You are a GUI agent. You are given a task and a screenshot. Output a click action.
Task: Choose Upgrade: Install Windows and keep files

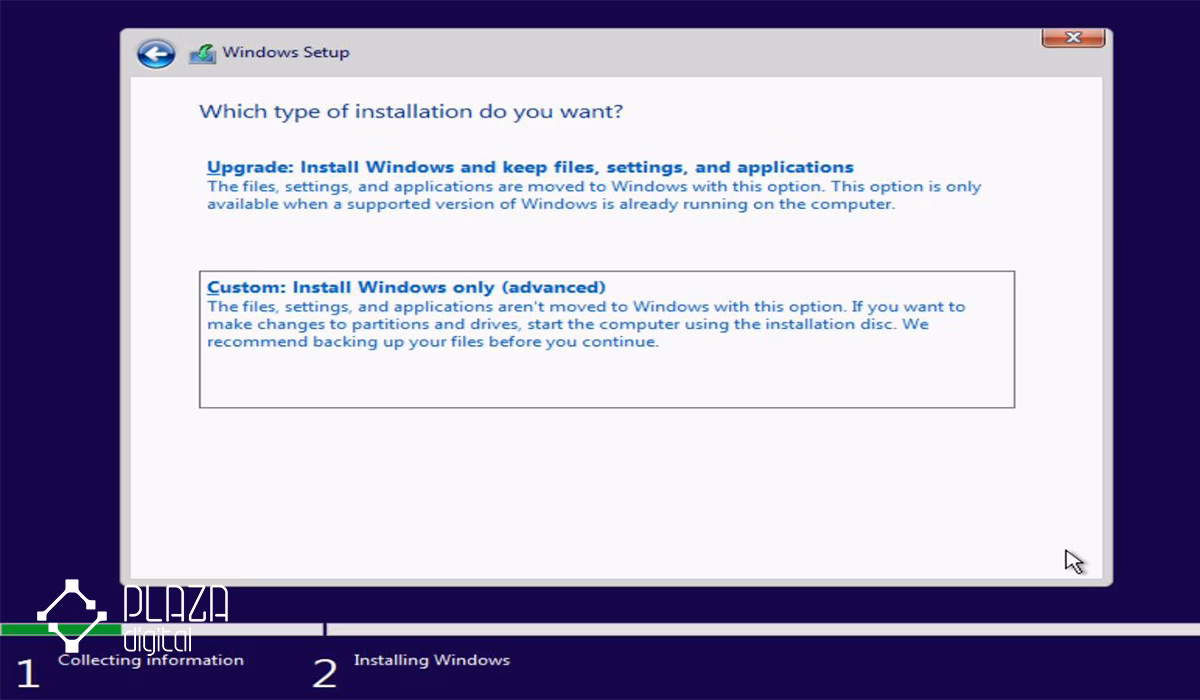(x=530, y=167)
